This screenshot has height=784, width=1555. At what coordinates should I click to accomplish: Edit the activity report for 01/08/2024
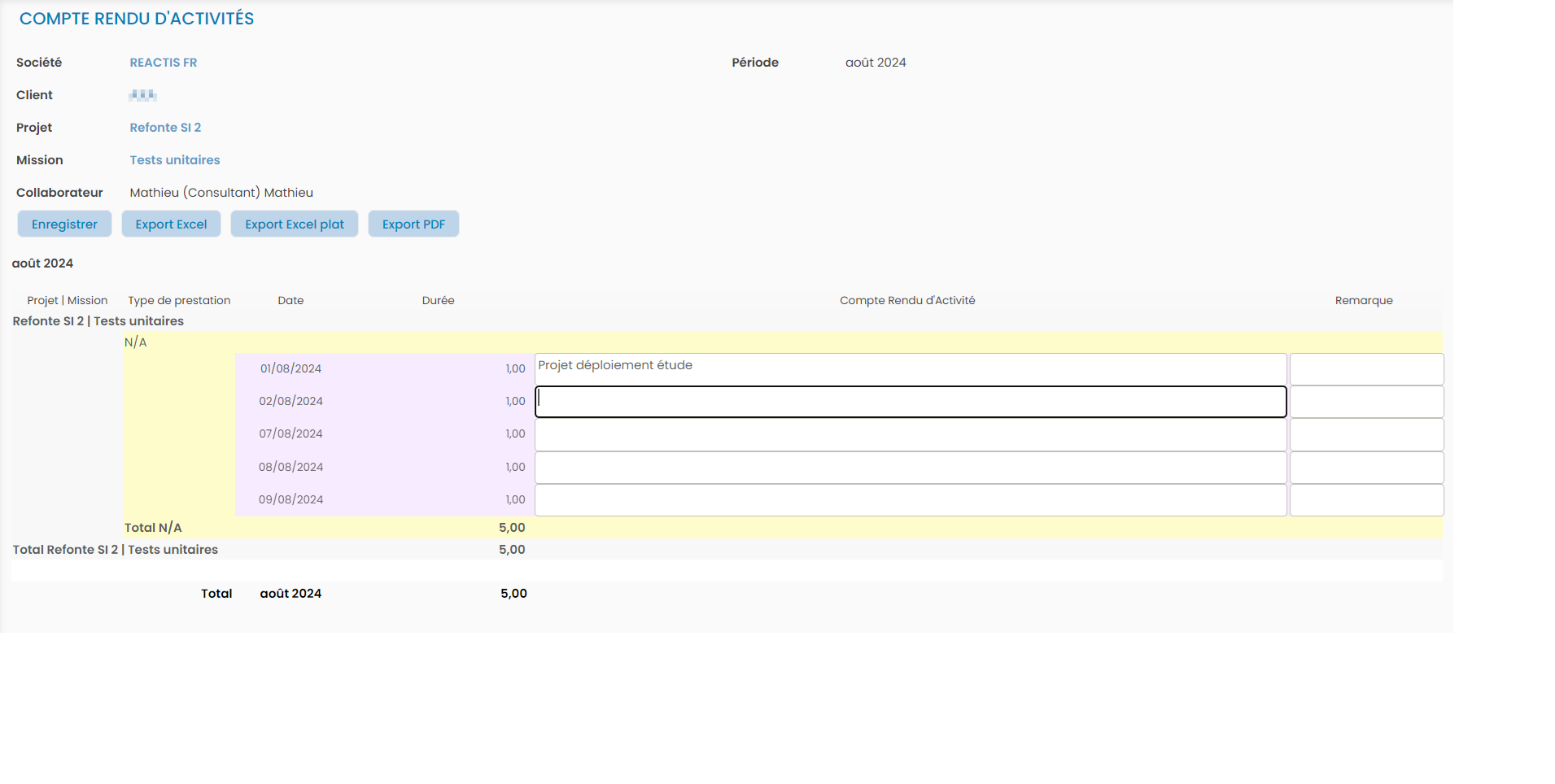click(x=910, y=369)
